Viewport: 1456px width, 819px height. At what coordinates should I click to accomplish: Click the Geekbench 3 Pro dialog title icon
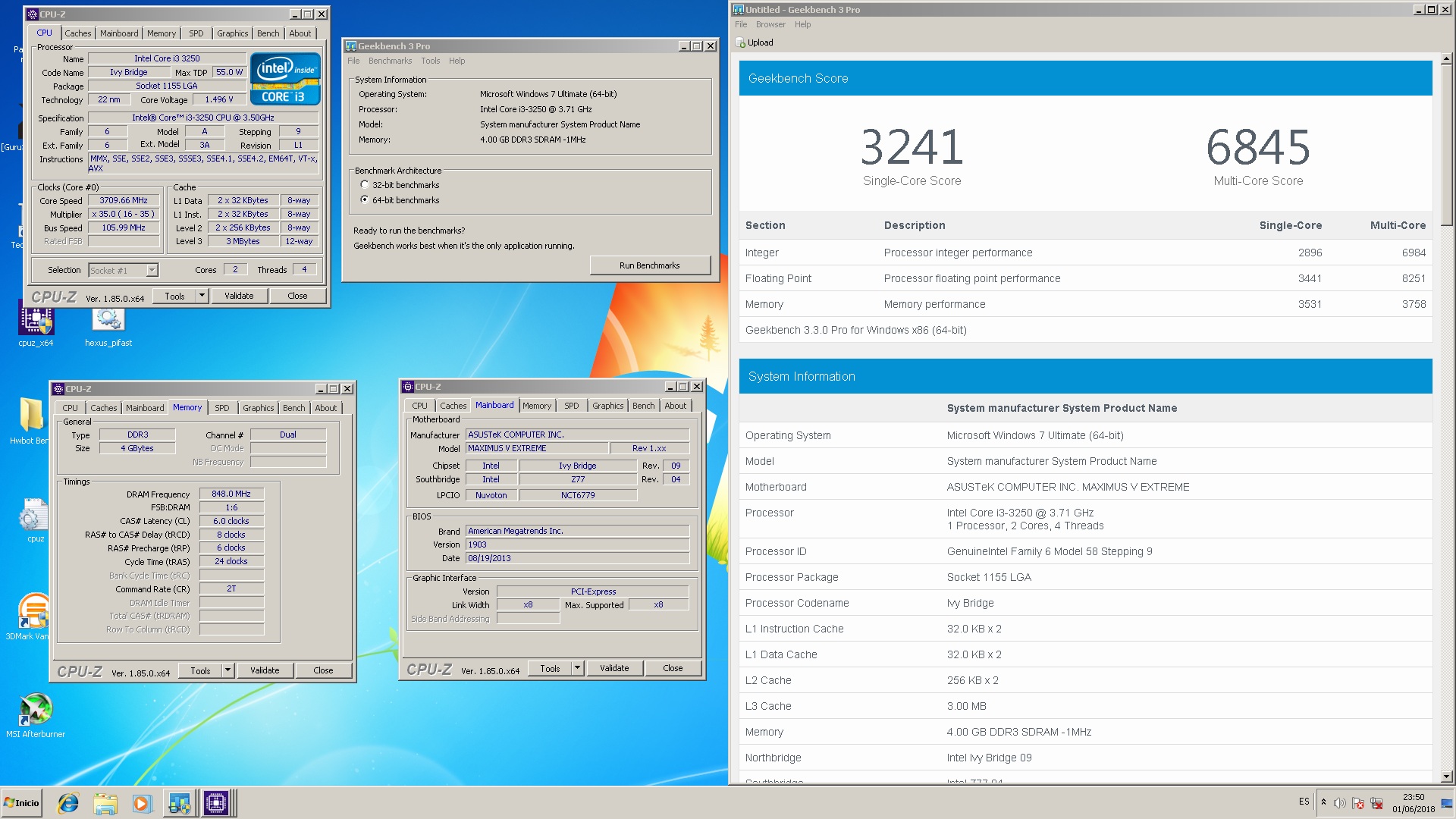(x=351, y=46)
